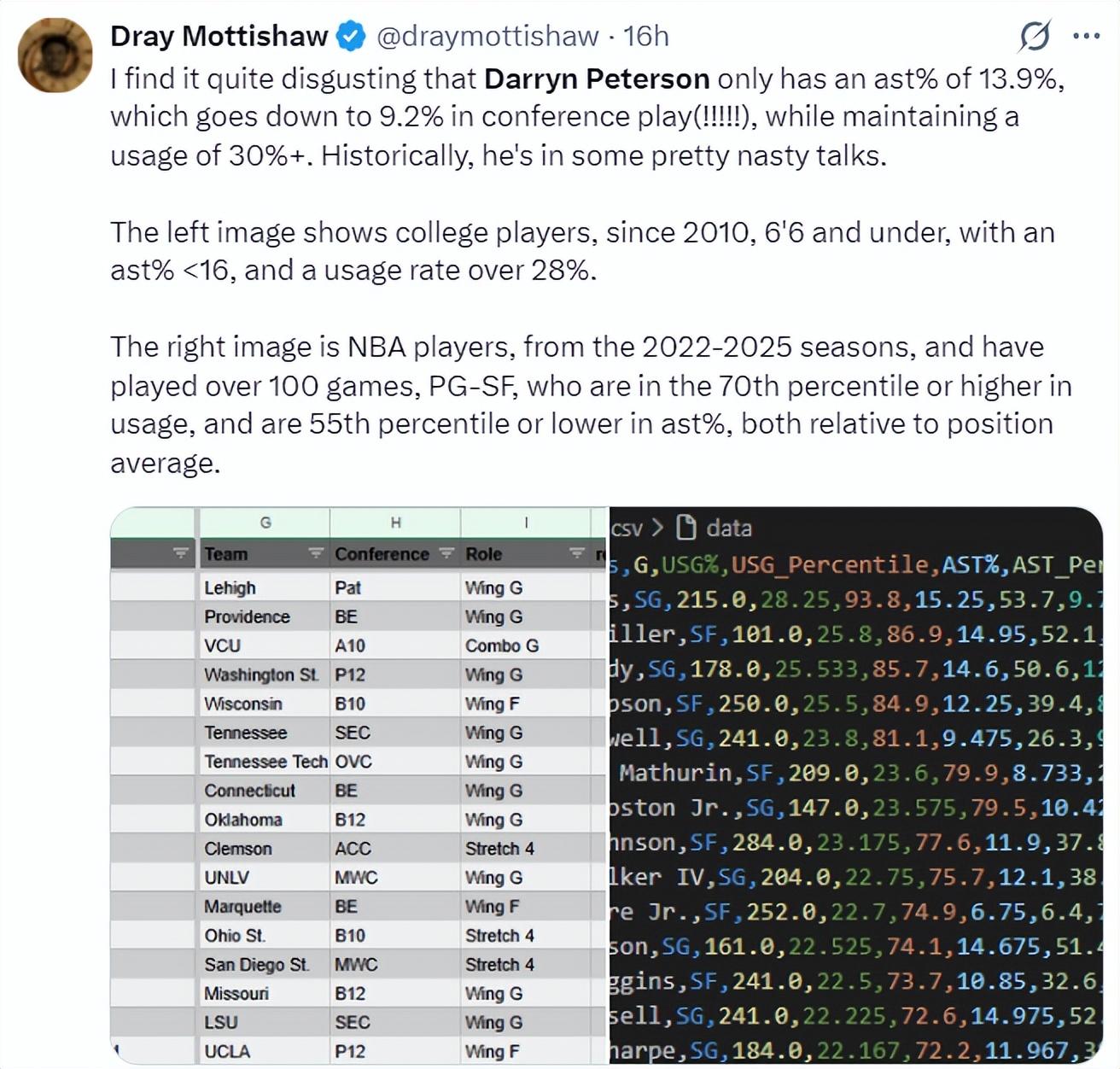Select the data breadcrumb item
Viewport: 1120px width, 1069px height.
728,528
